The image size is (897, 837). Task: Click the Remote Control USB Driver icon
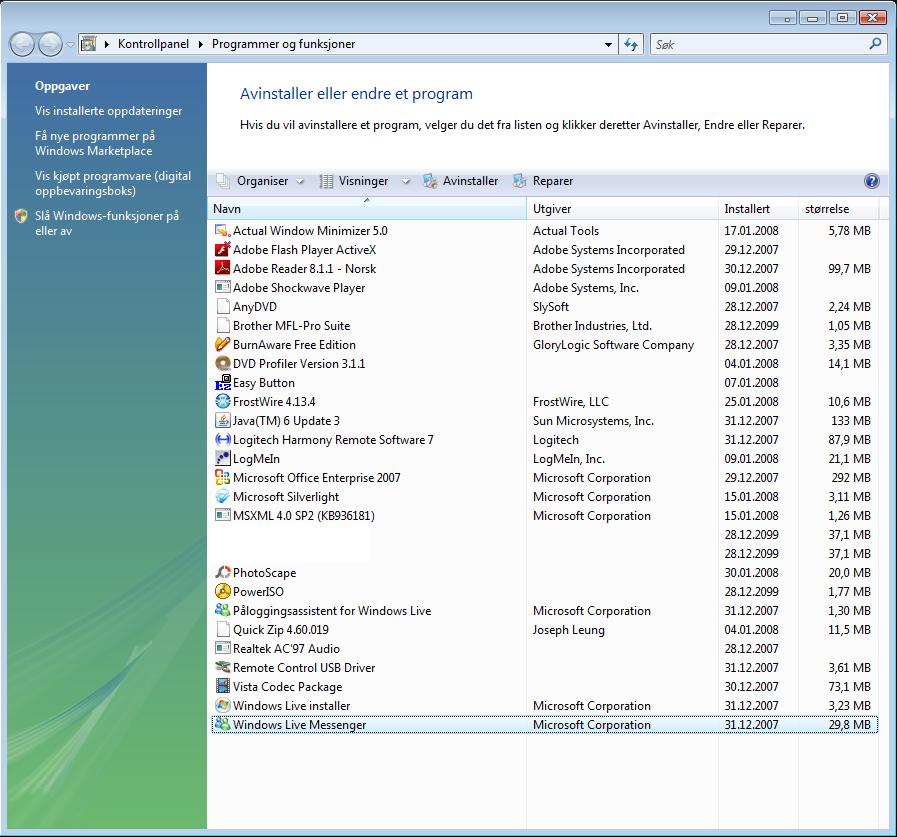pyautogui.click(x=222, y=667)
